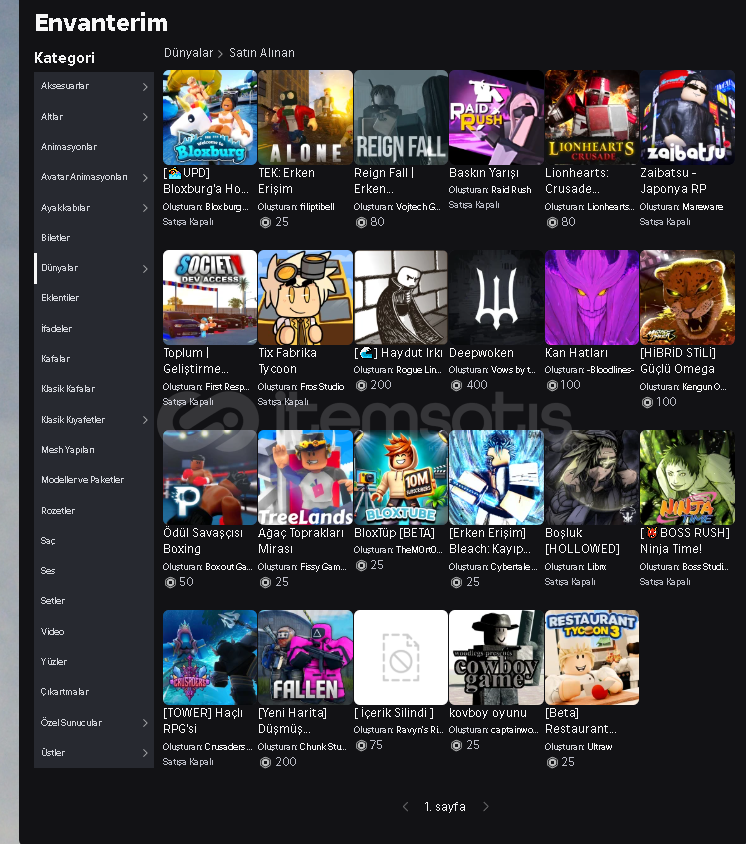Open the Bleach Erken Erişim thumbnail
Screen dimensions: 746x844
click(496, 477)
